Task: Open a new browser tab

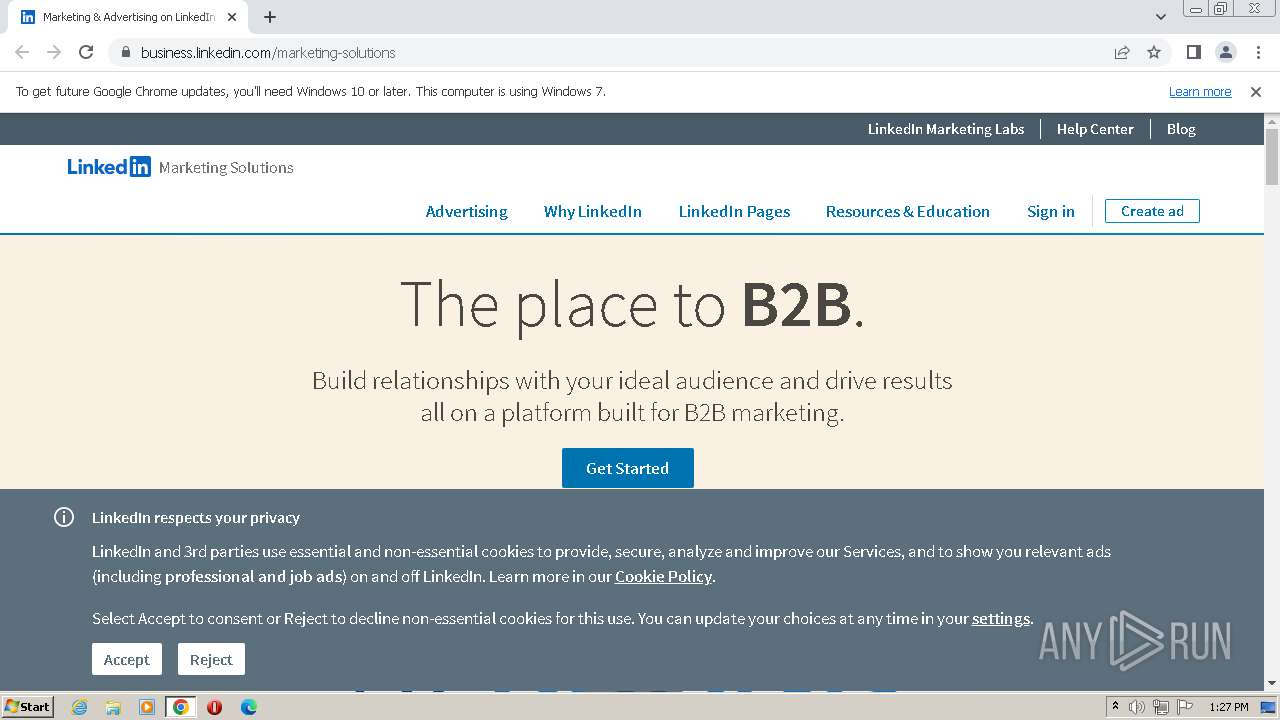Action: [x=270, y=17]
